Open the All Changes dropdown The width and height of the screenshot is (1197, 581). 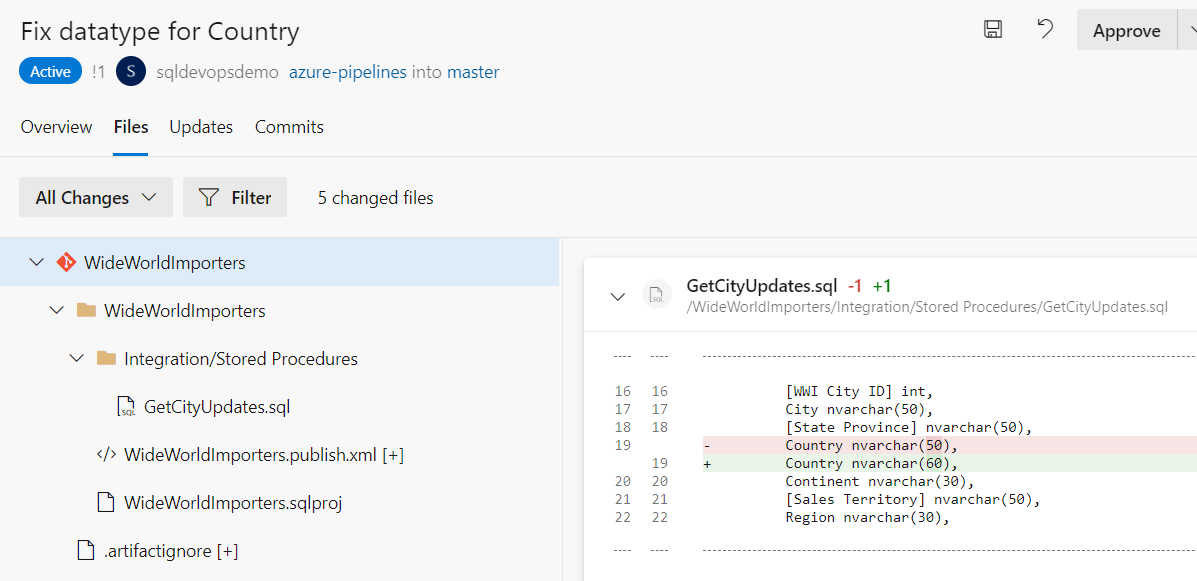point(96,198)
